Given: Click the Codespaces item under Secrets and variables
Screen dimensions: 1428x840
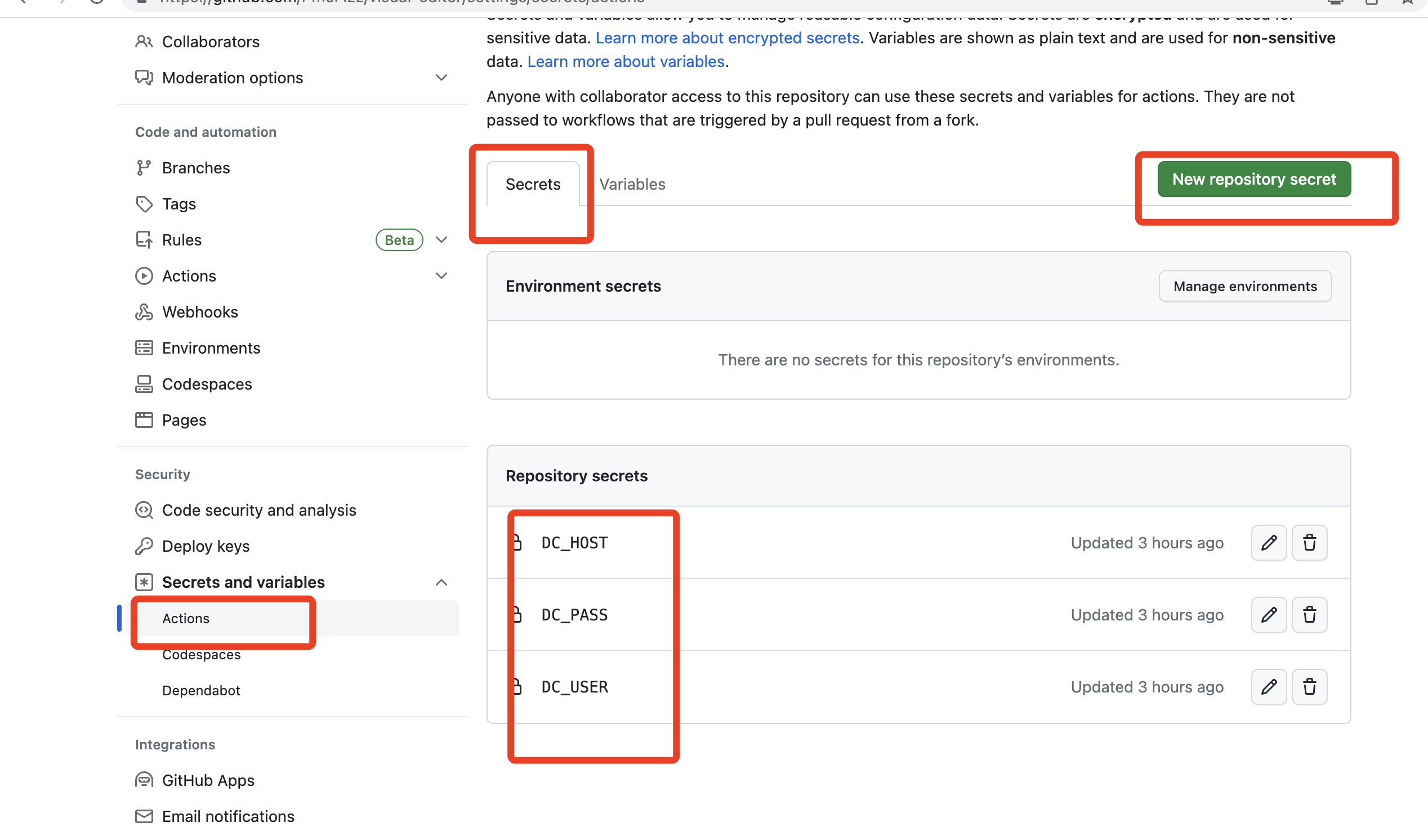Looking at the screenshot, I should 201,654.
